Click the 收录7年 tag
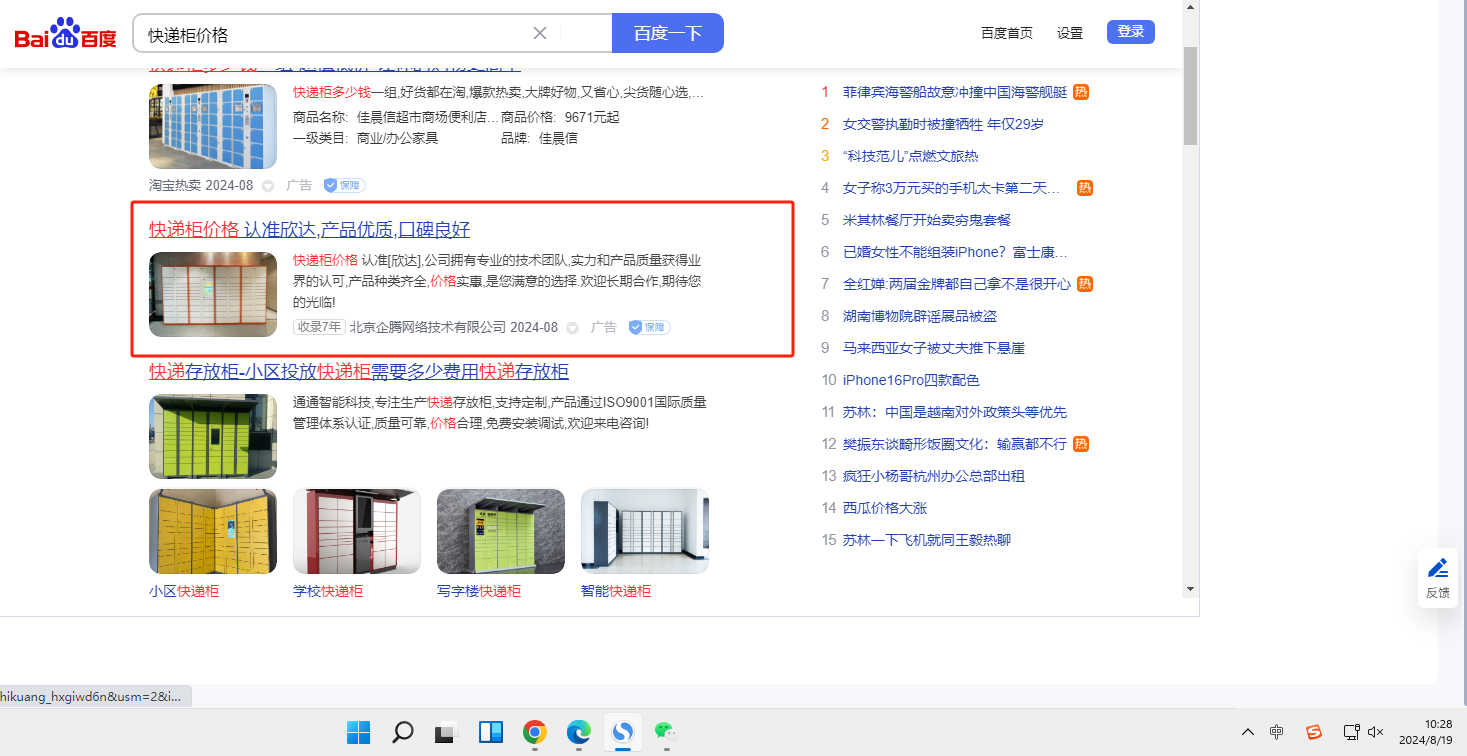Viewport: 1467px width, 756px height. 319,327
